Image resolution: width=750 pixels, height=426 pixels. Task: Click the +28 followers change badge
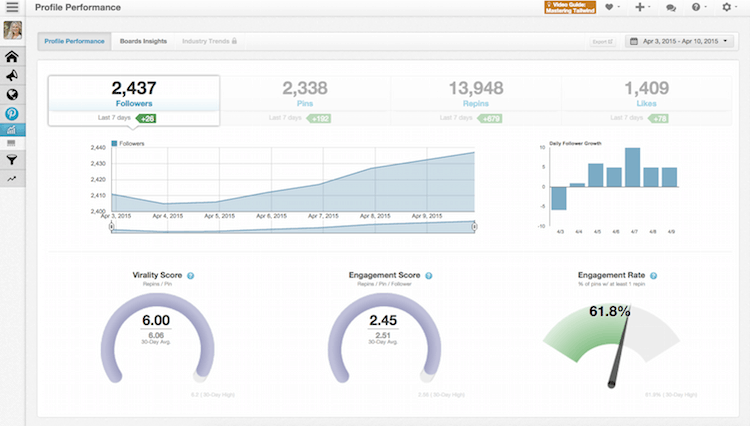(x=146, y=119)
